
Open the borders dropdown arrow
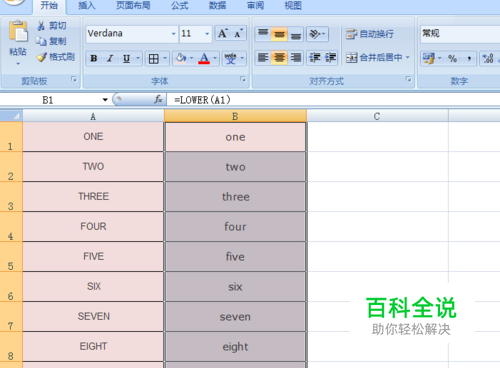[x=165, y=59]
